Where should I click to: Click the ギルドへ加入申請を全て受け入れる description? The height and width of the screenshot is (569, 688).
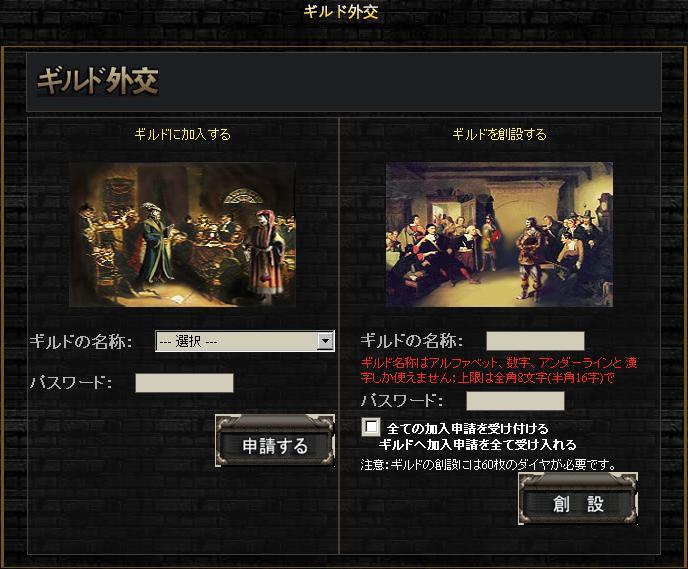point(477,444)
